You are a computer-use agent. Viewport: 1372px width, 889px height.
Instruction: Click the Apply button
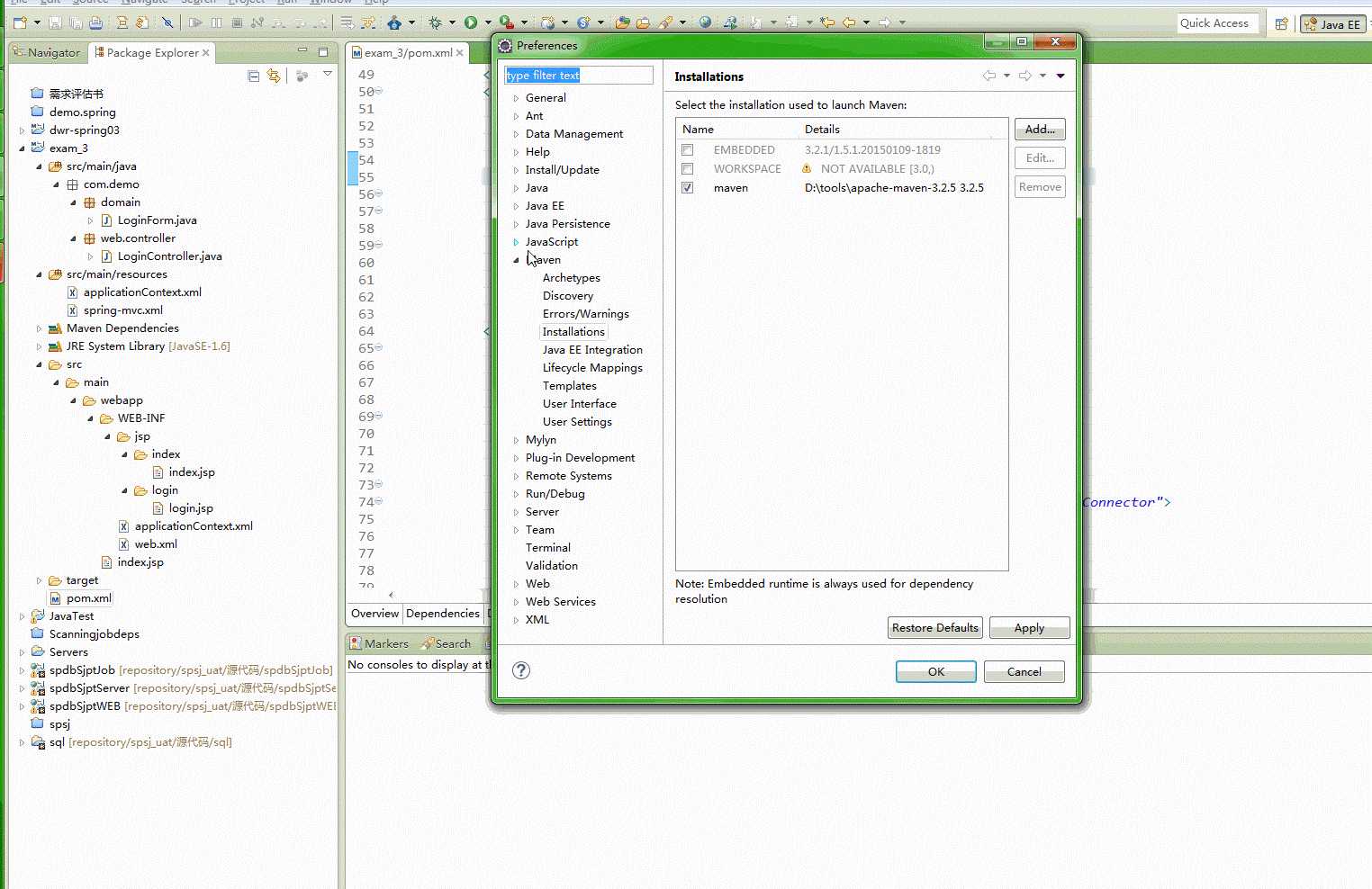1030,628
